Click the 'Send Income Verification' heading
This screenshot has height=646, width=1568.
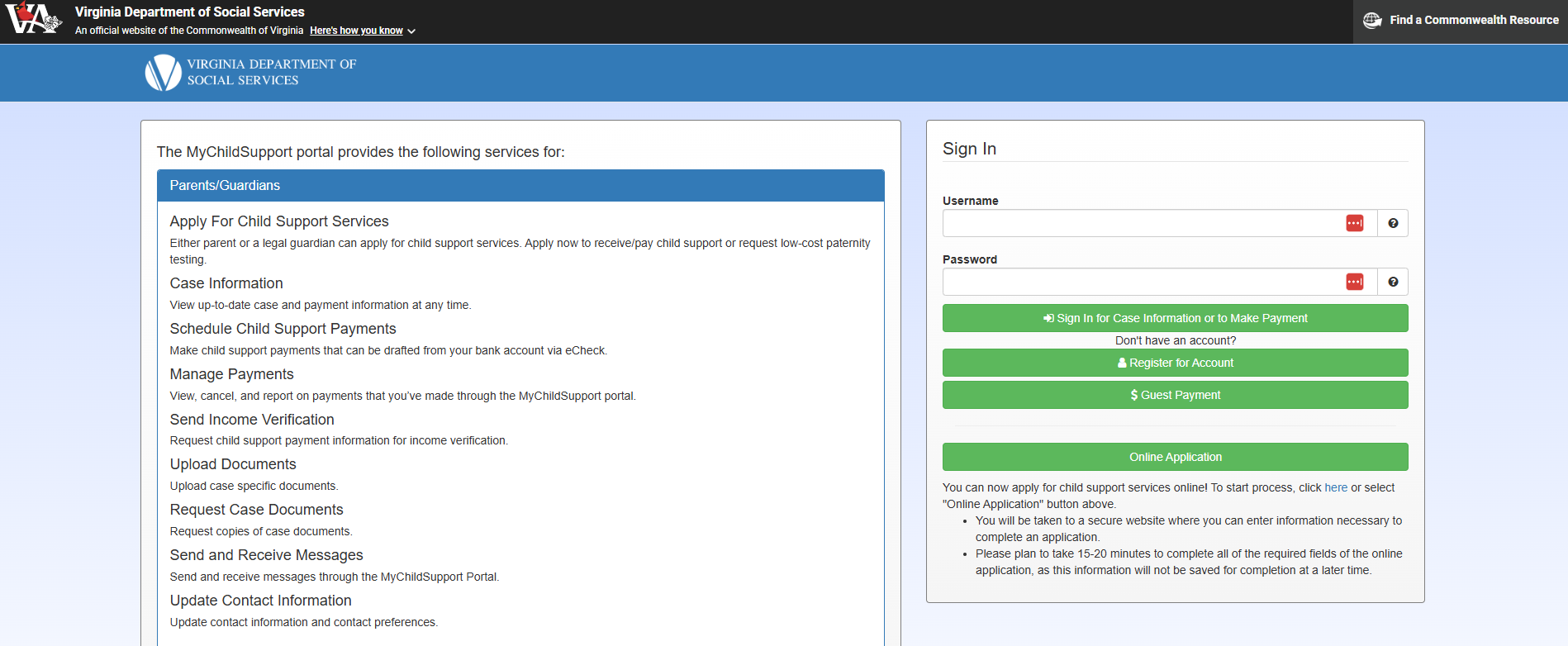click(x=252, y=420)
